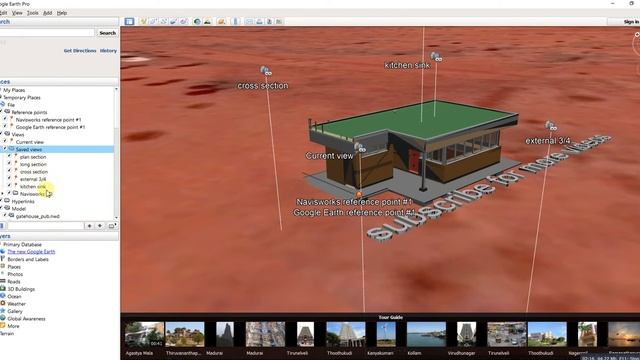Viewport: 640px width, 360px height.
Task: Open the Kollam tour thumbnail
Action: [x=426, y=334]
